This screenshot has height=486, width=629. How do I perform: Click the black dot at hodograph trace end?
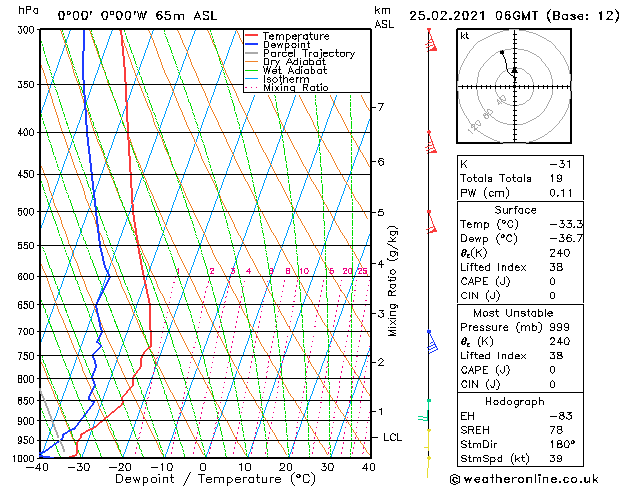point(501,52)
